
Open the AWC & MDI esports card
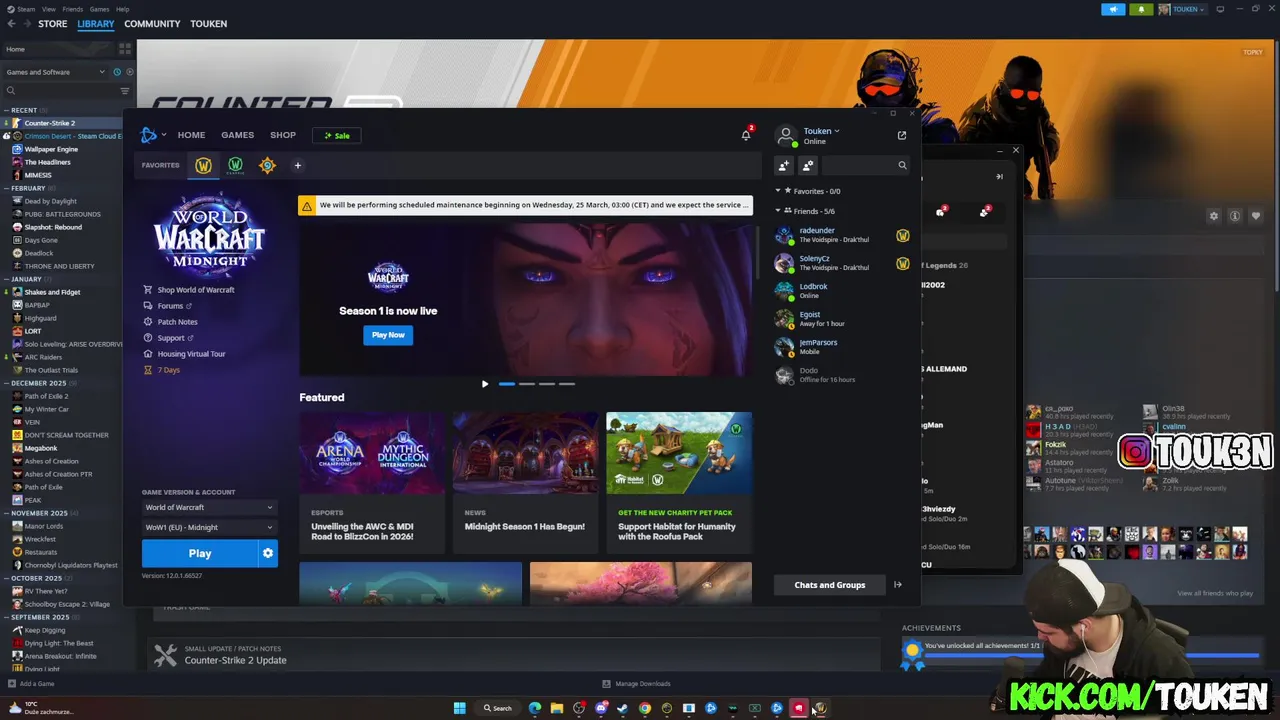(x=372, y=482)
